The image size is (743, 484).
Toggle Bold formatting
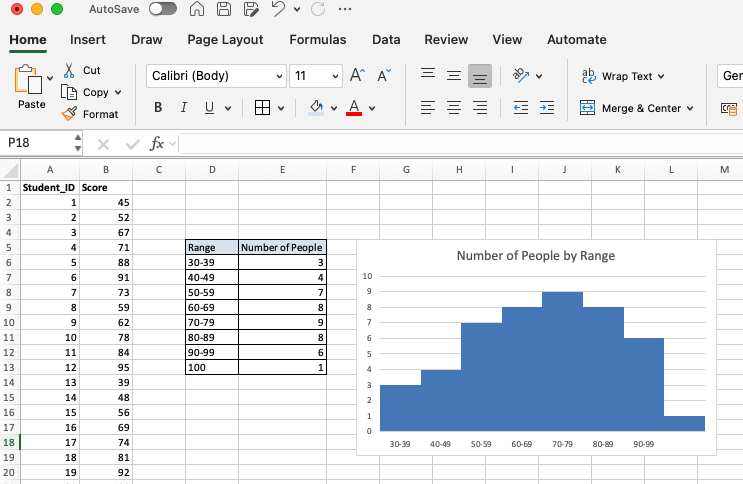click(158, 108)
